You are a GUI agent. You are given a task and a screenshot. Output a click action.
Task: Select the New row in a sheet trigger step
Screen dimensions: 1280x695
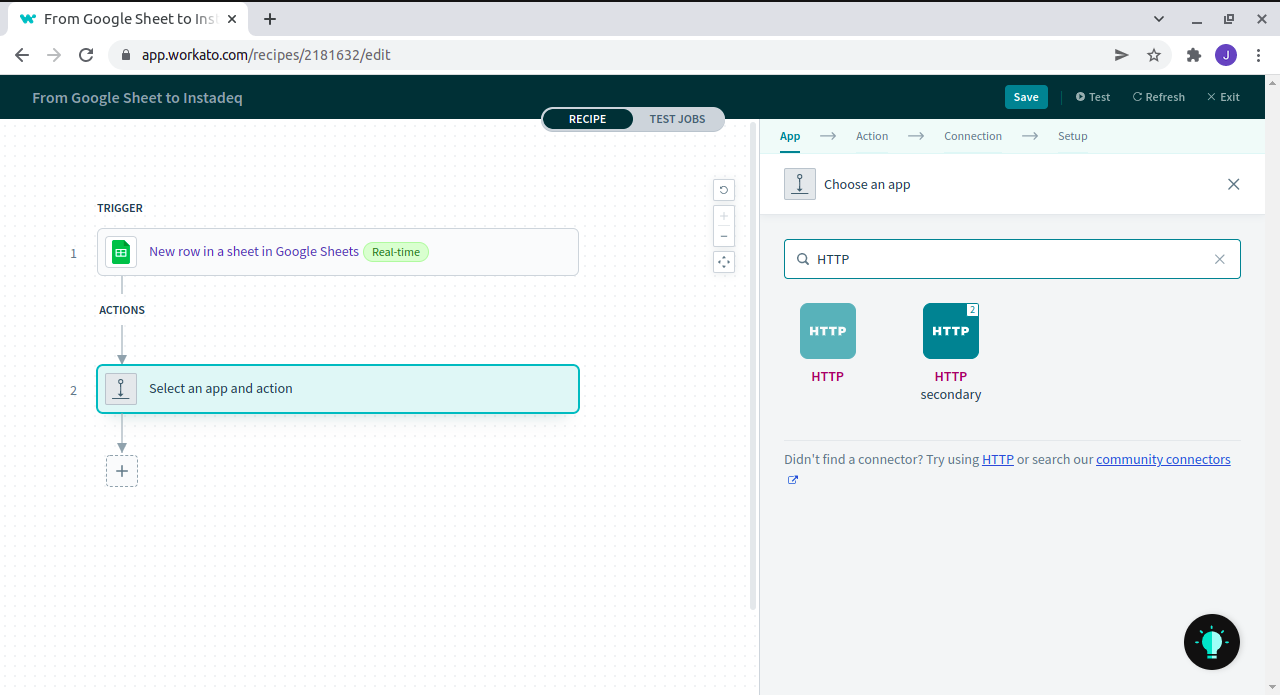(x=338, y=252)
